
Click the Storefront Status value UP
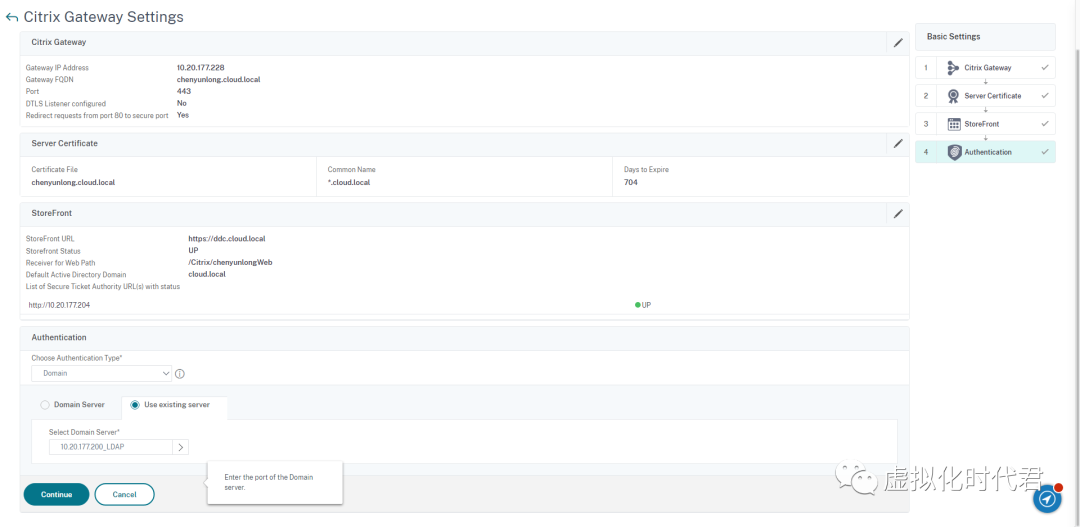(x=194, y=251)
